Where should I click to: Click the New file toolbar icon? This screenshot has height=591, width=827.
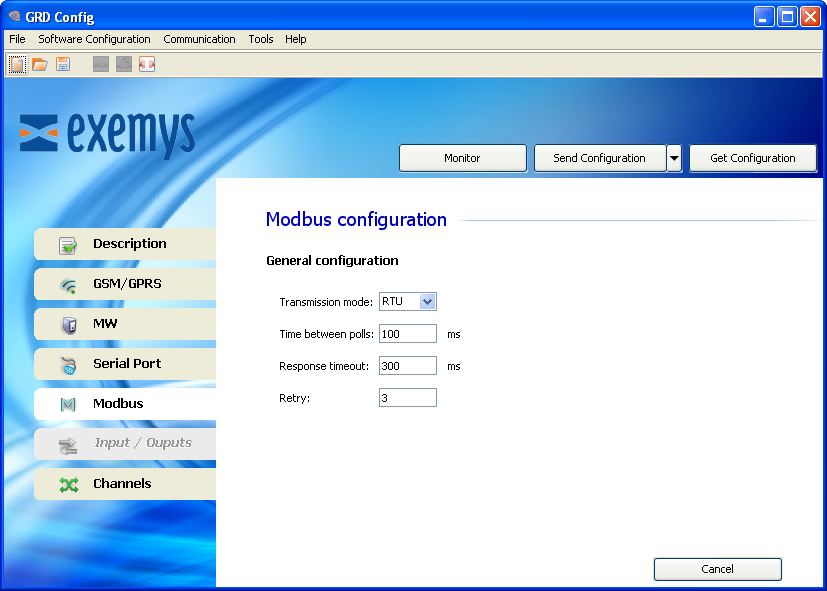(17, 64)
